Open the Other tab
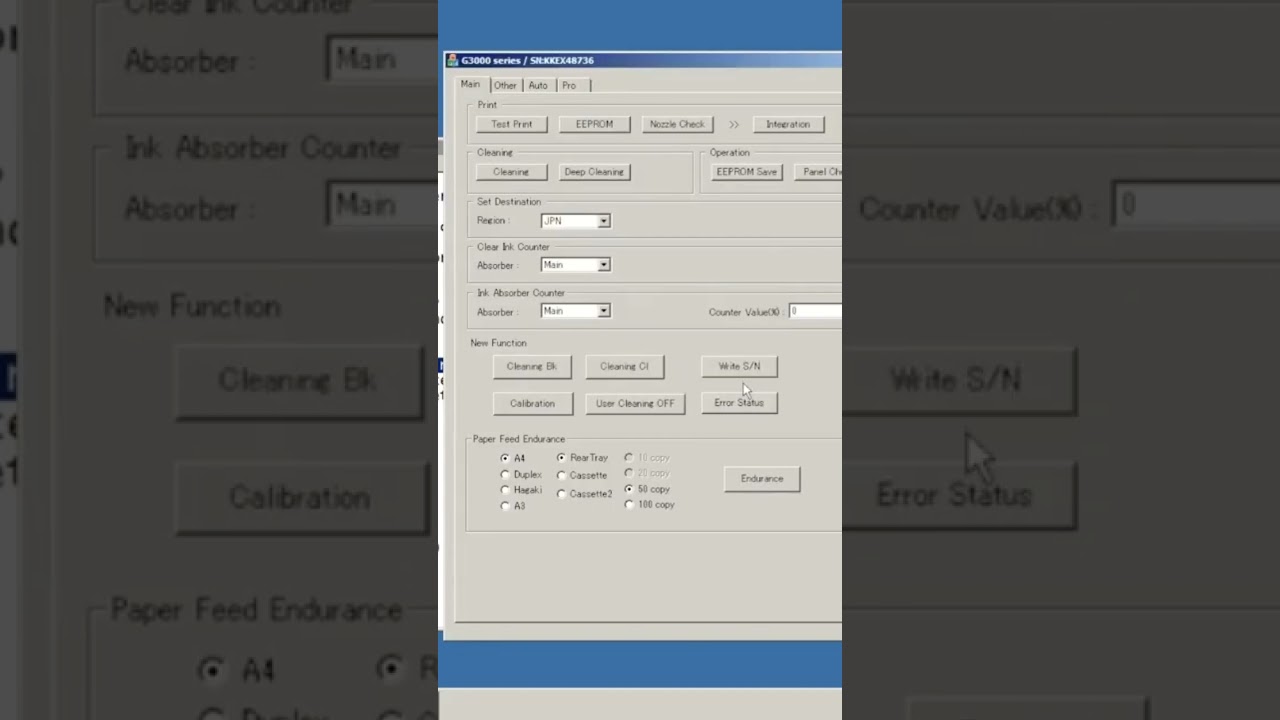1280x720 pixels. (x=505, y=86)
